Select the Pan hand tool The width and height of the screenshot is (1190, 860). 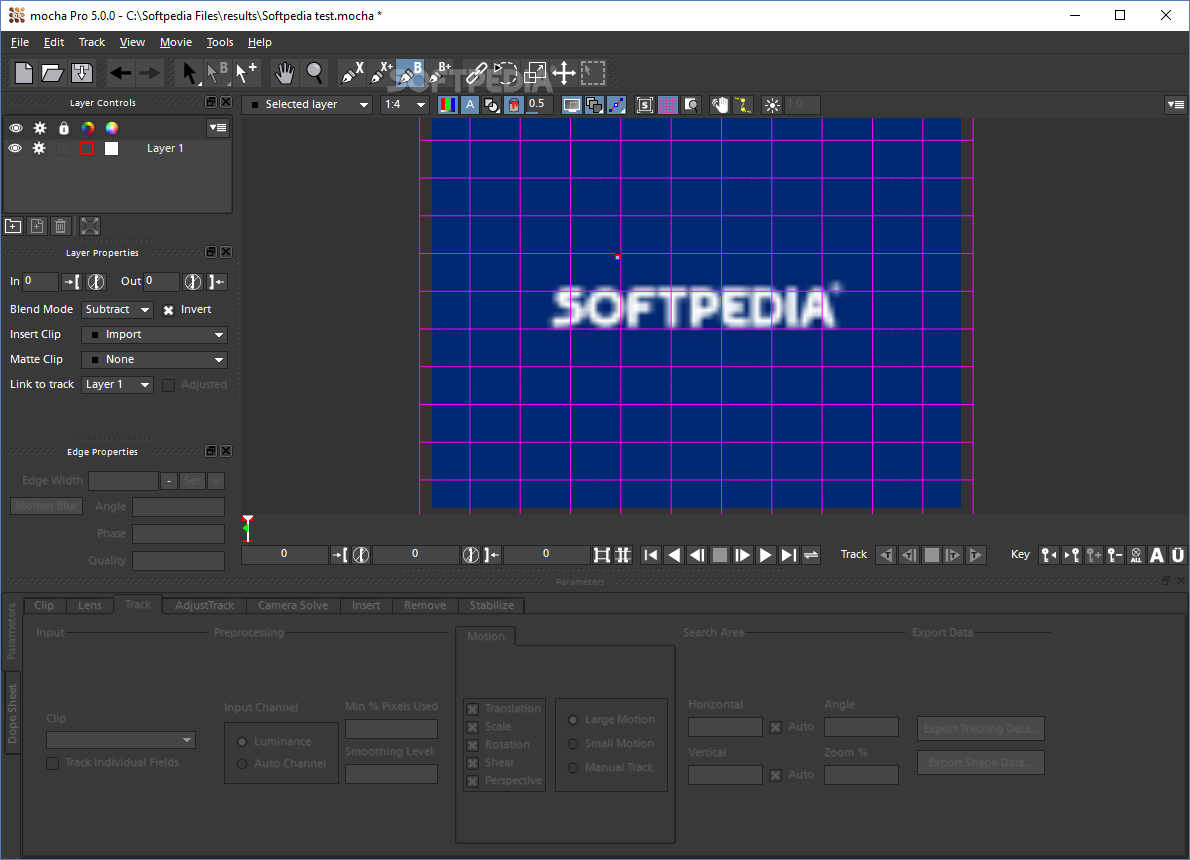(x=285, y=73)
